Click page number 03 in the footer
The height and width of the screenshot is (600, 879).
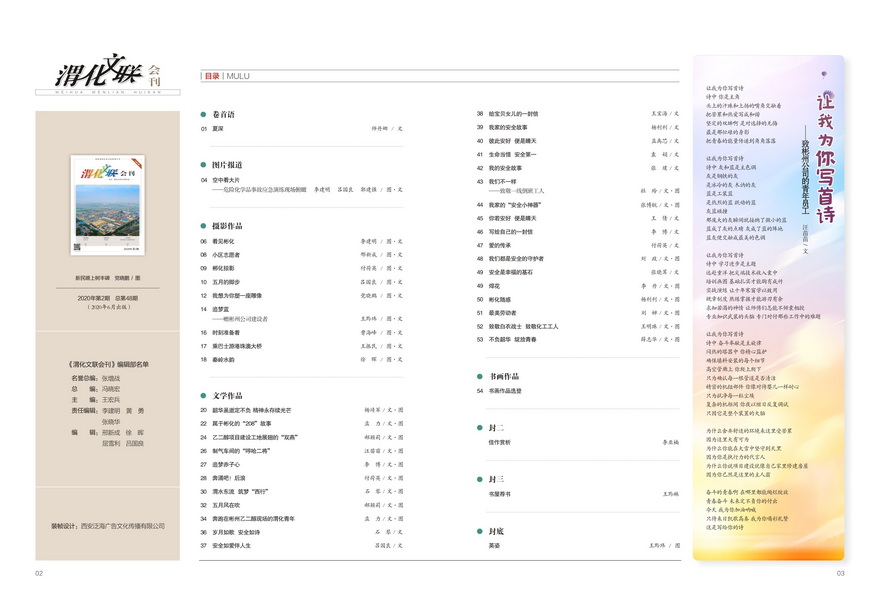pyautogui.click(x=840, y=573)
